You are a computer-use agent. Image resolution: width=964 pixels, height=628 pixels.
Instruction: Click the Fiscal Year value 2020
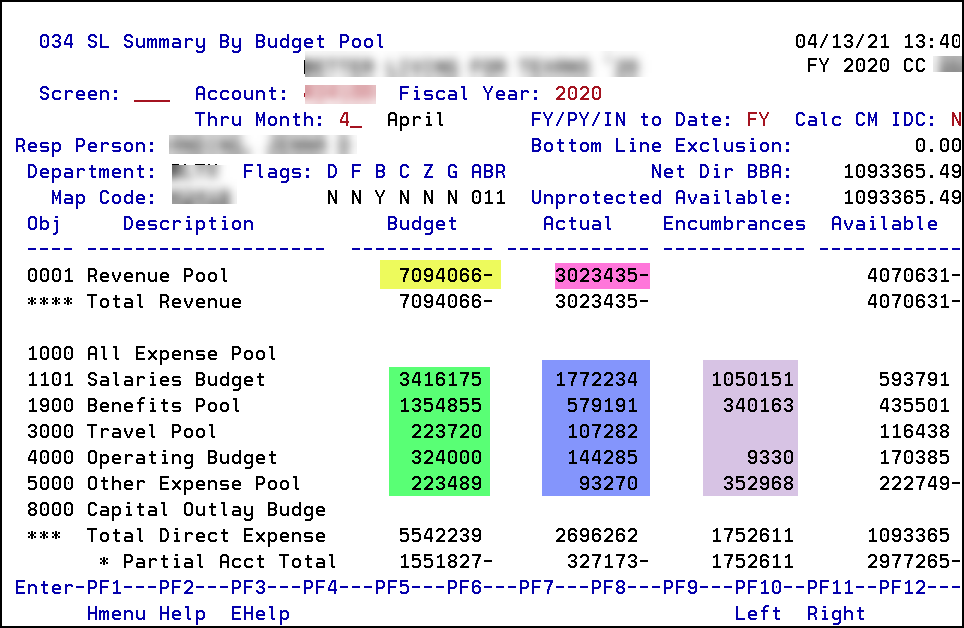click(x=578, y=93)
